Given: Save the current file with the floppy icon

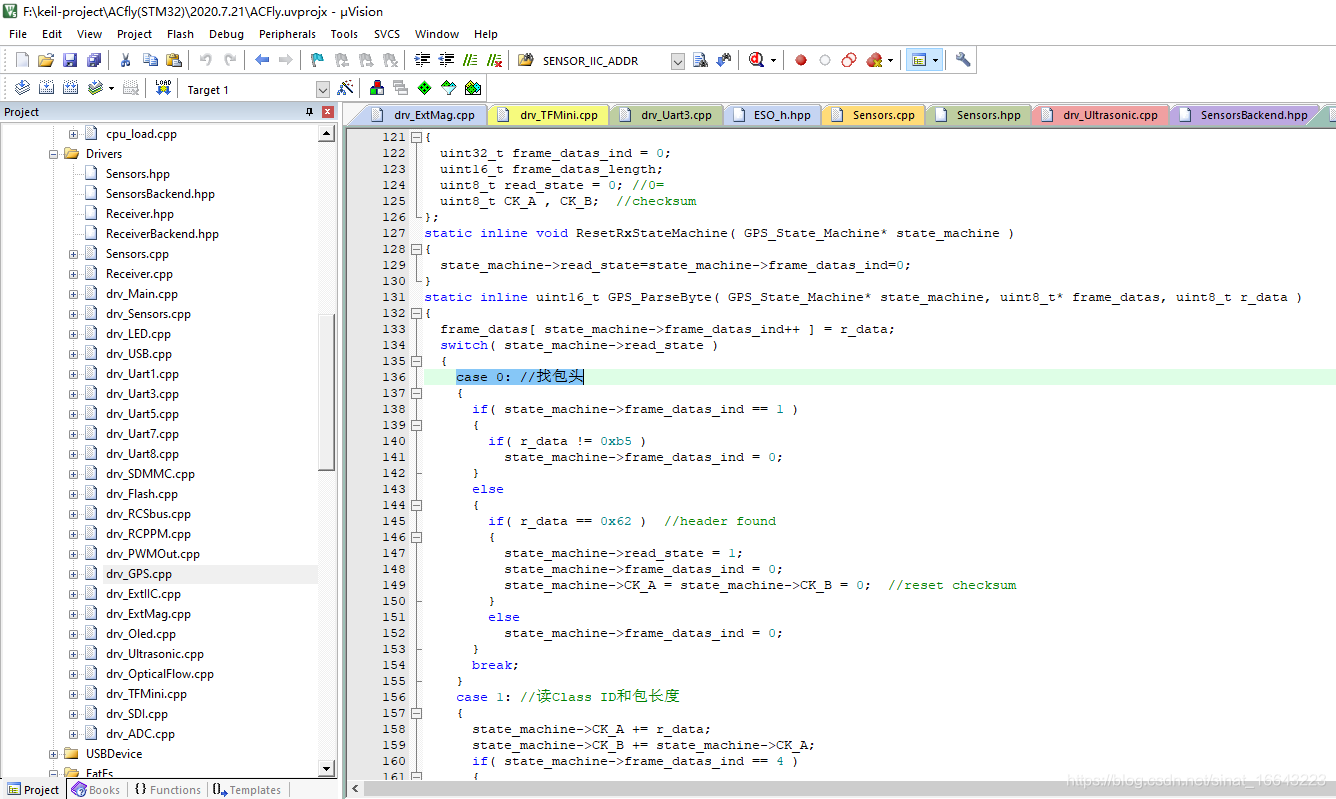Looking at the screenshot, I should tap(70, 60).
